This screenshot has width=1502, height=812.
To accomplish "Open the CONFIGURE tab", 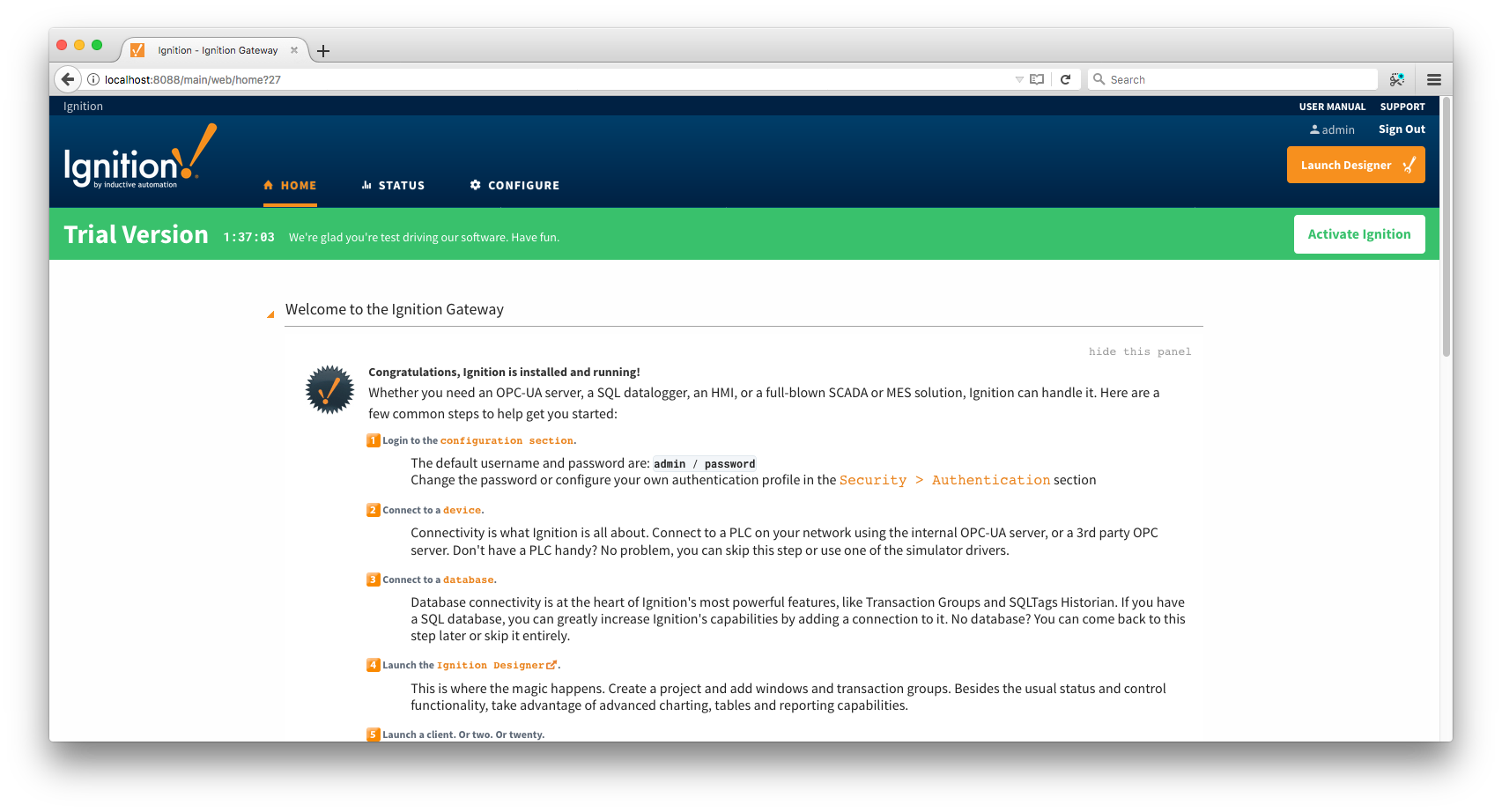I will pyautogui.click(x=514, y=186).
